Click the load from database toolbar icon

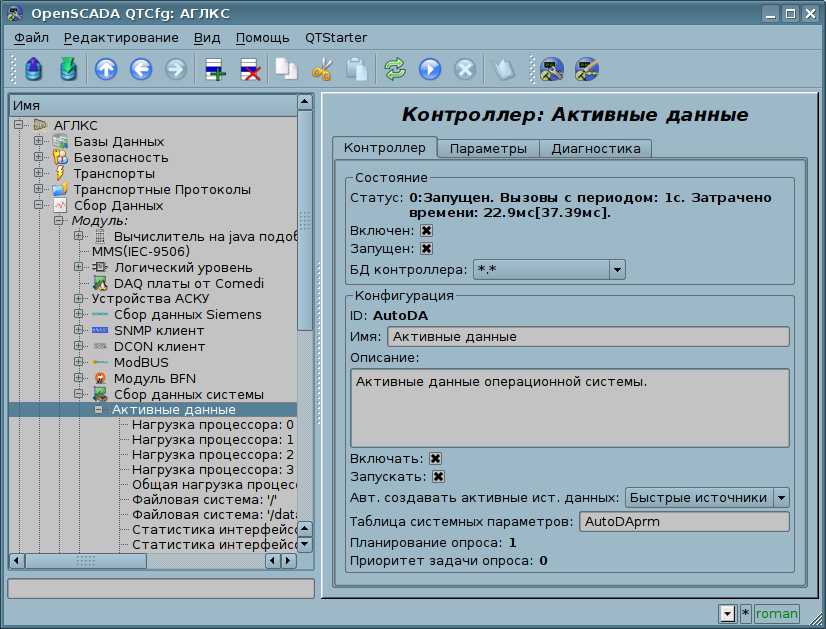[x=34, y=69]
